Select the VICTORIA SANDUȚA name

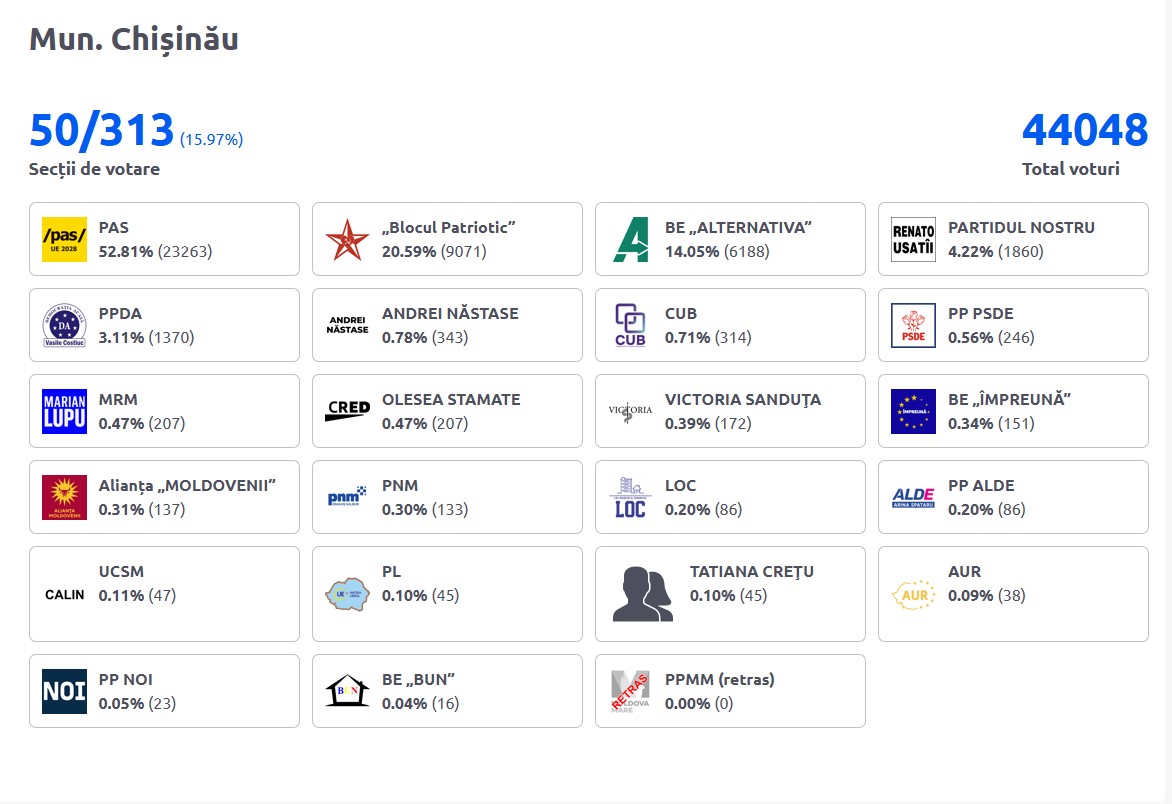743,400
